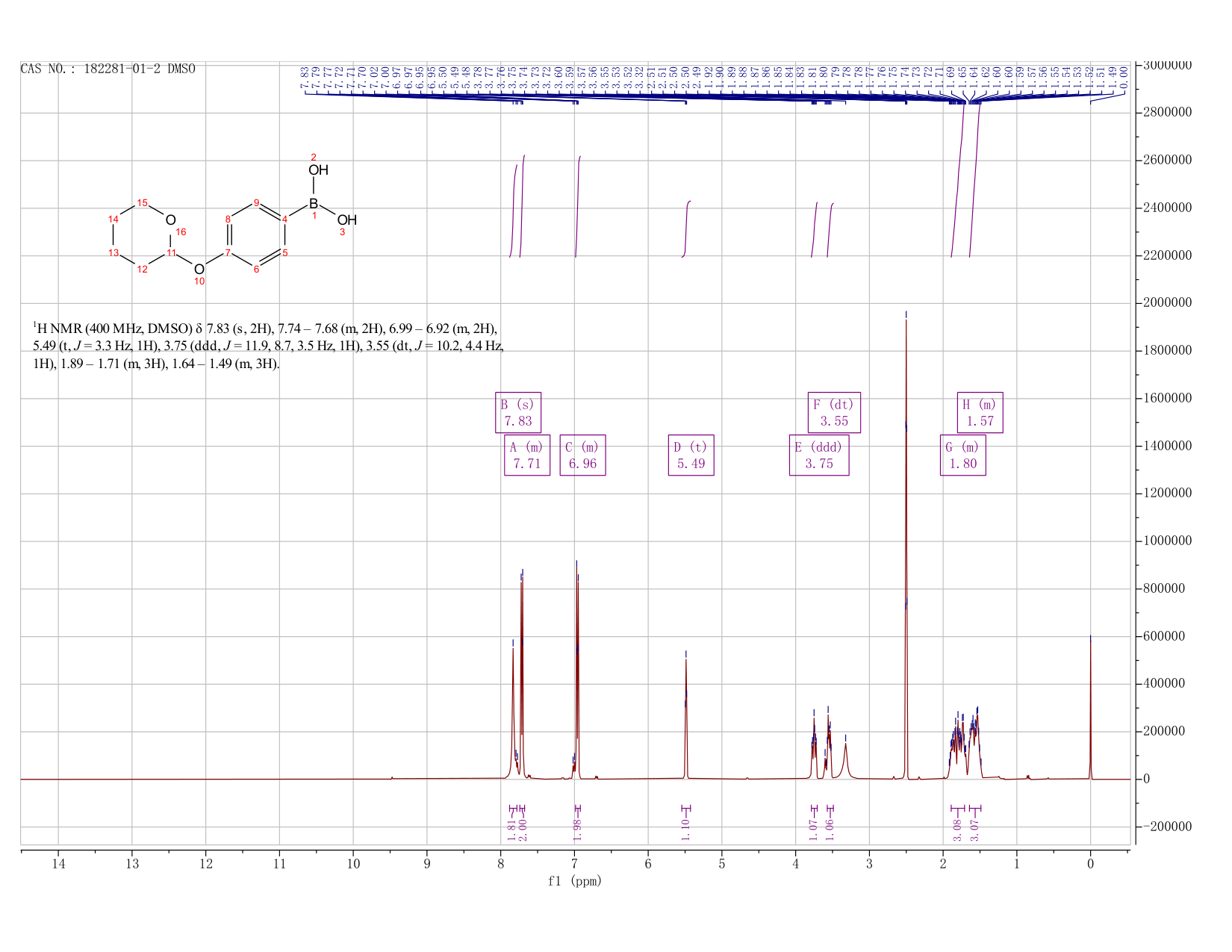Select the 1.10 integral value under 5.49 peak
1232x952 pixels.
685,828
